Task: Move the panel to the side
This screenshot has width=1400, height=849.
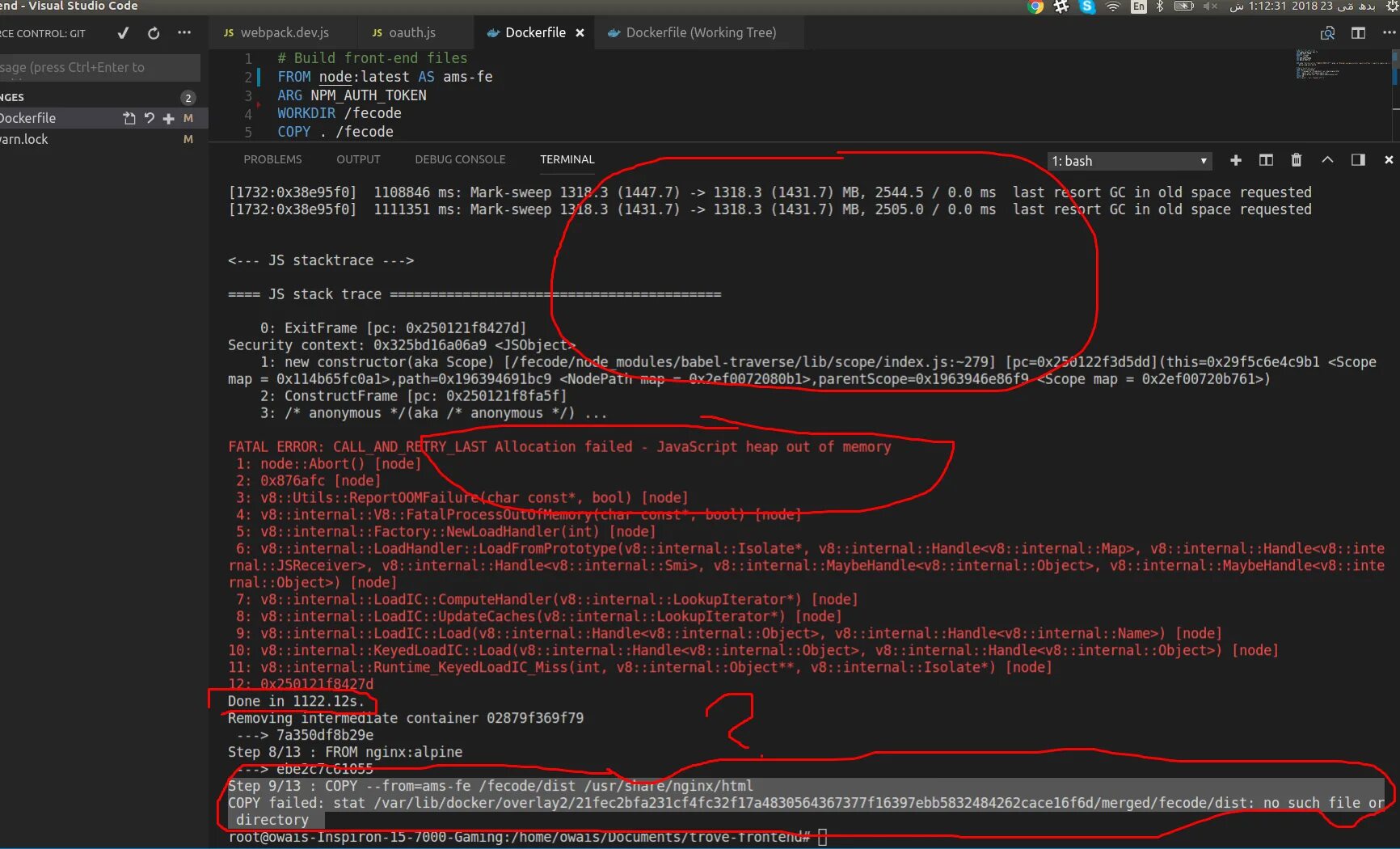Action: point(1358,160)
